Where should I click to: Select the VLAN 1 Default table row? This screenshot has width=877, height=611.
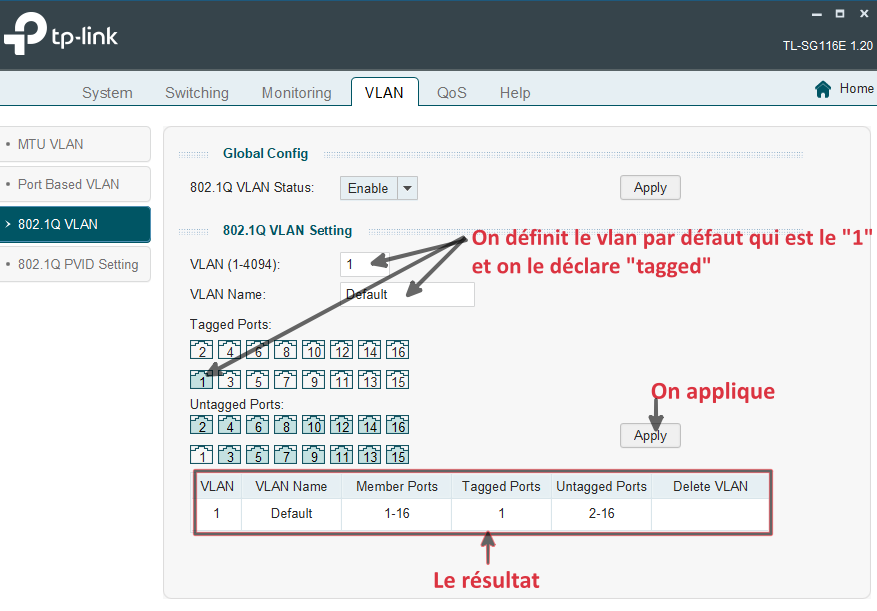click(482, 513)
